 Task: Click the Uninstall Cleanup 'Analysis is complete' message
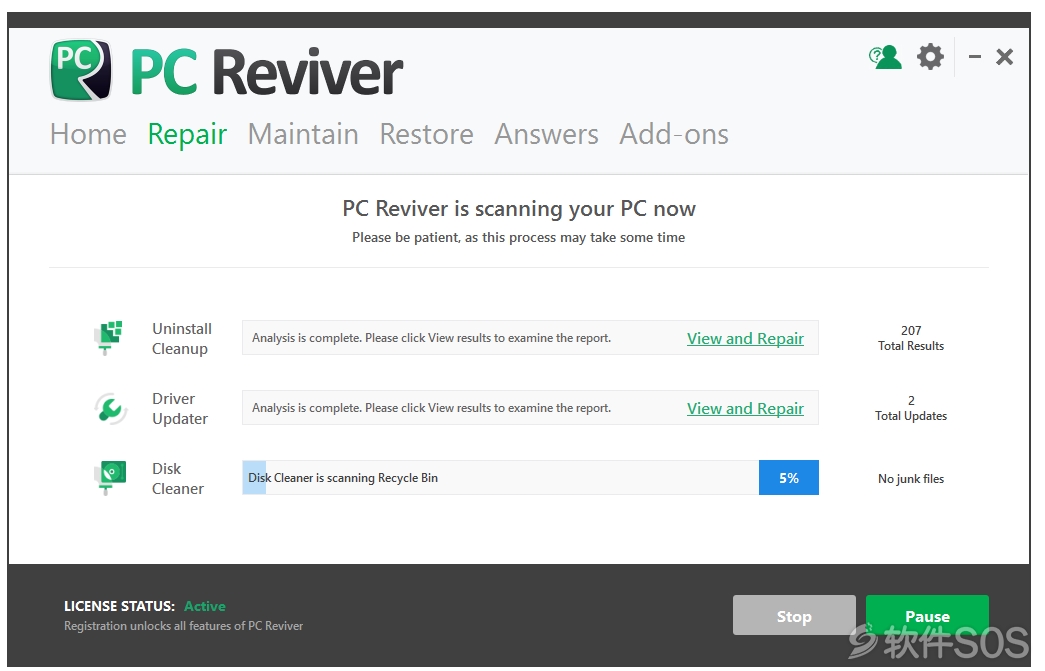[x=431, y=338]
